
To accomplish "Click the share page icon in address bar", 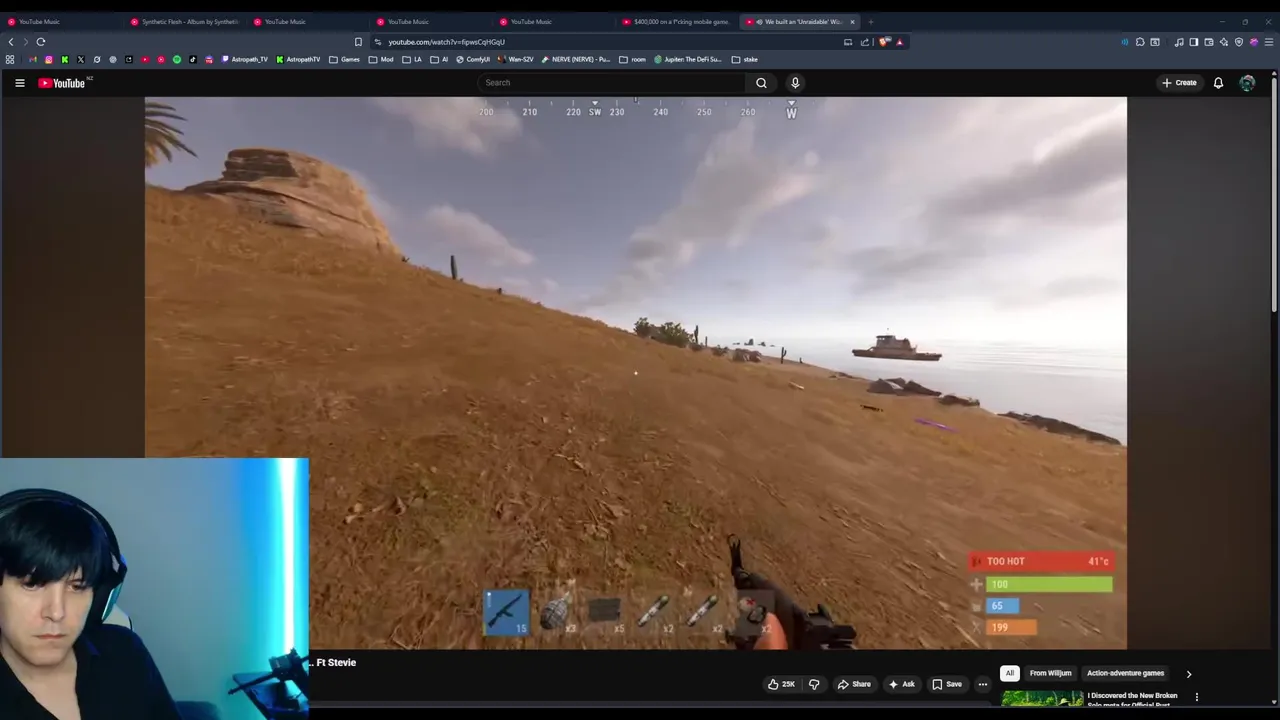I will (865, 42).
